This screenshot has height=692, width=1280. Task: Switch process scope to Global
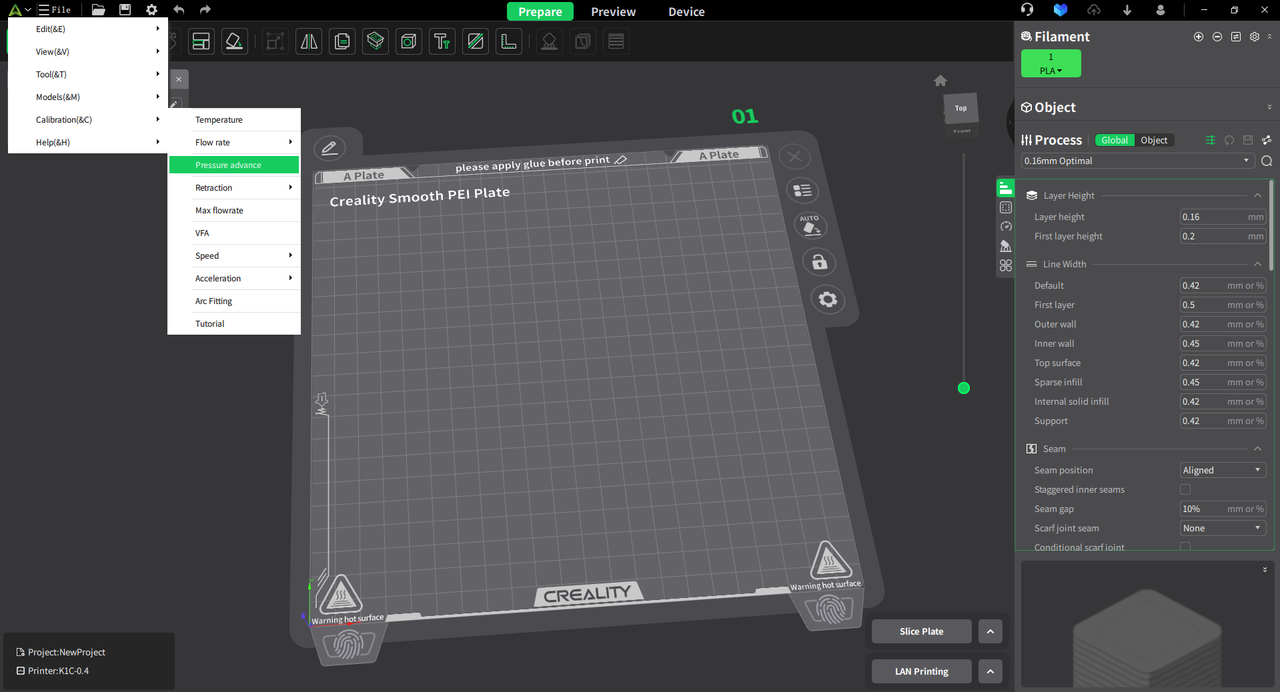(x=1115, y=140)
